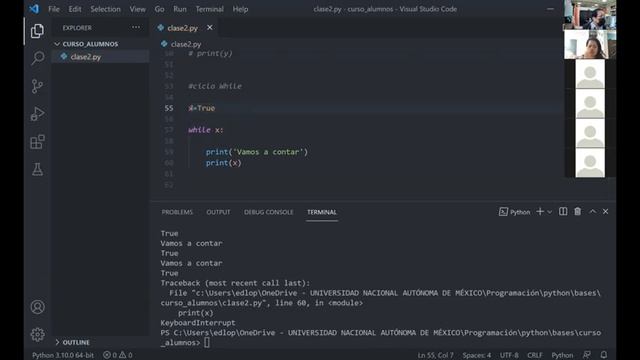Image resolution: width=640 pixels, height=360 pixels.
Task: Click the KeyboardInterrupt text in terminal
Action: point(198,323)
